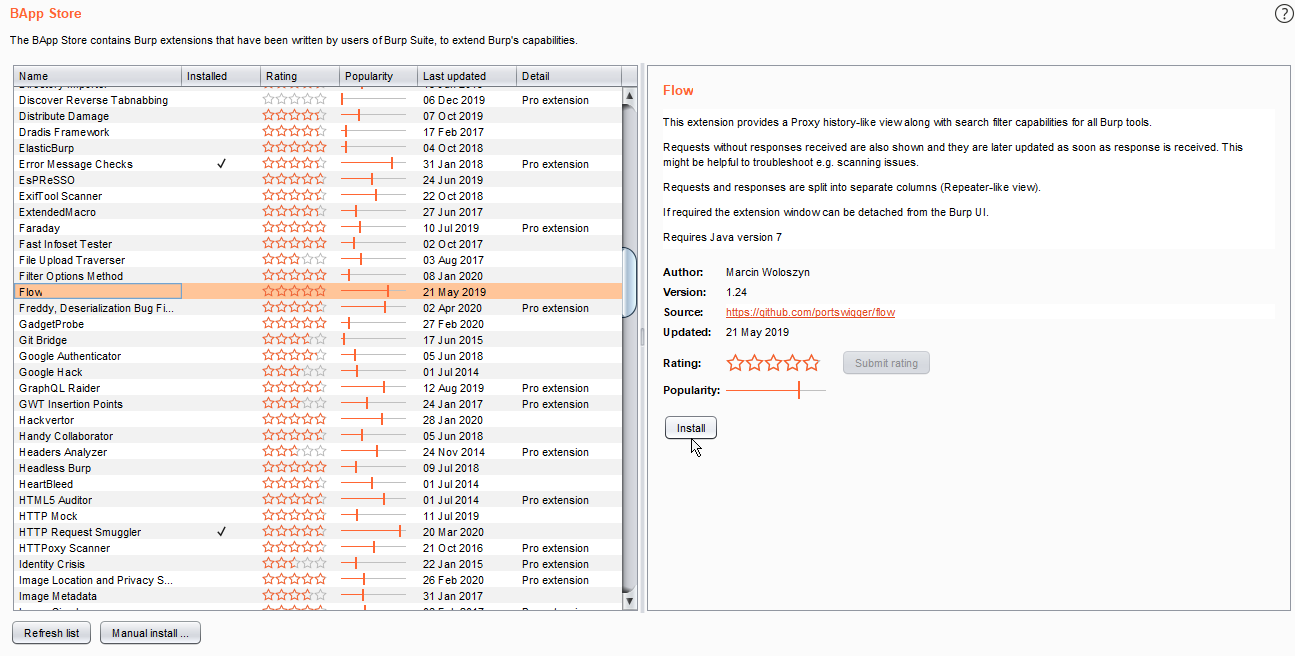Viewport: 1295px width, 656px height.
Task: Click Pro extension detail for HTML5 Auditor
Action: [555, 500]
